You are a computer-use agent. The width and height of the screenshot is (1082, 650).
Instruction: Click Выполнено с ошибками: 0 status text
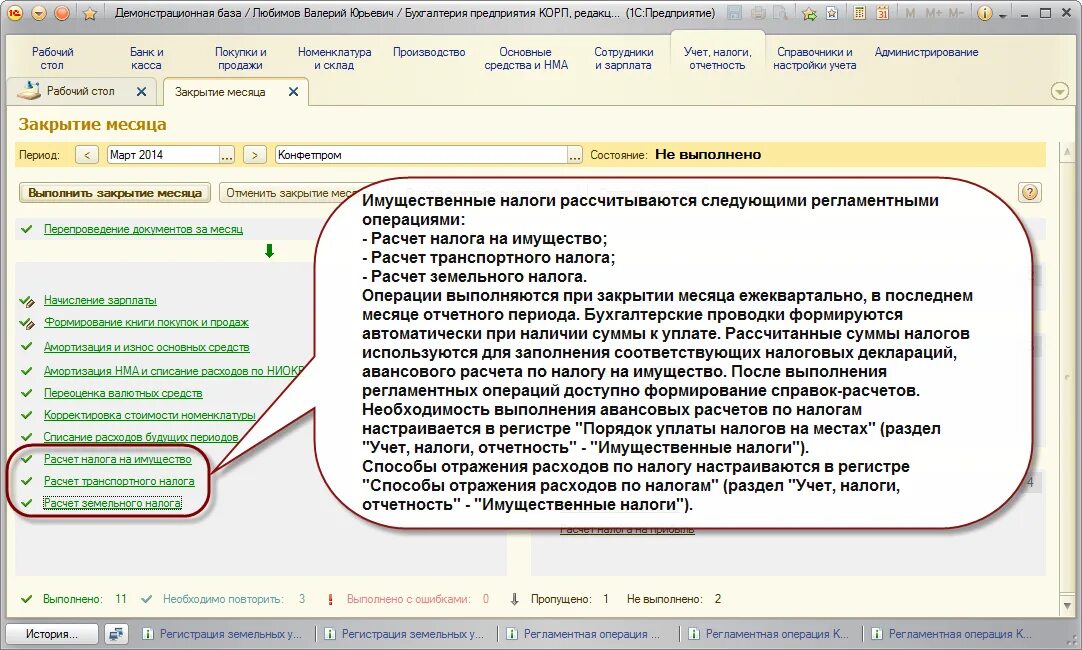click(x=417, y=599)
